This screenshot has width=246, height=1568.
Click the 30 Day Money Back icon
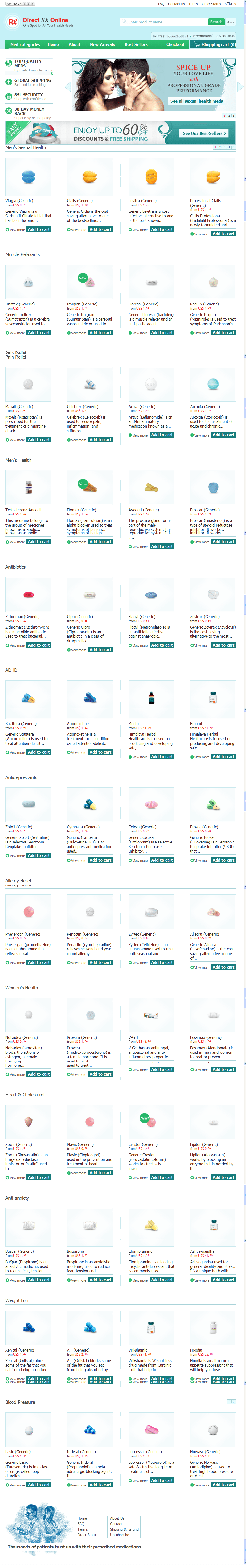coord(9,111)
